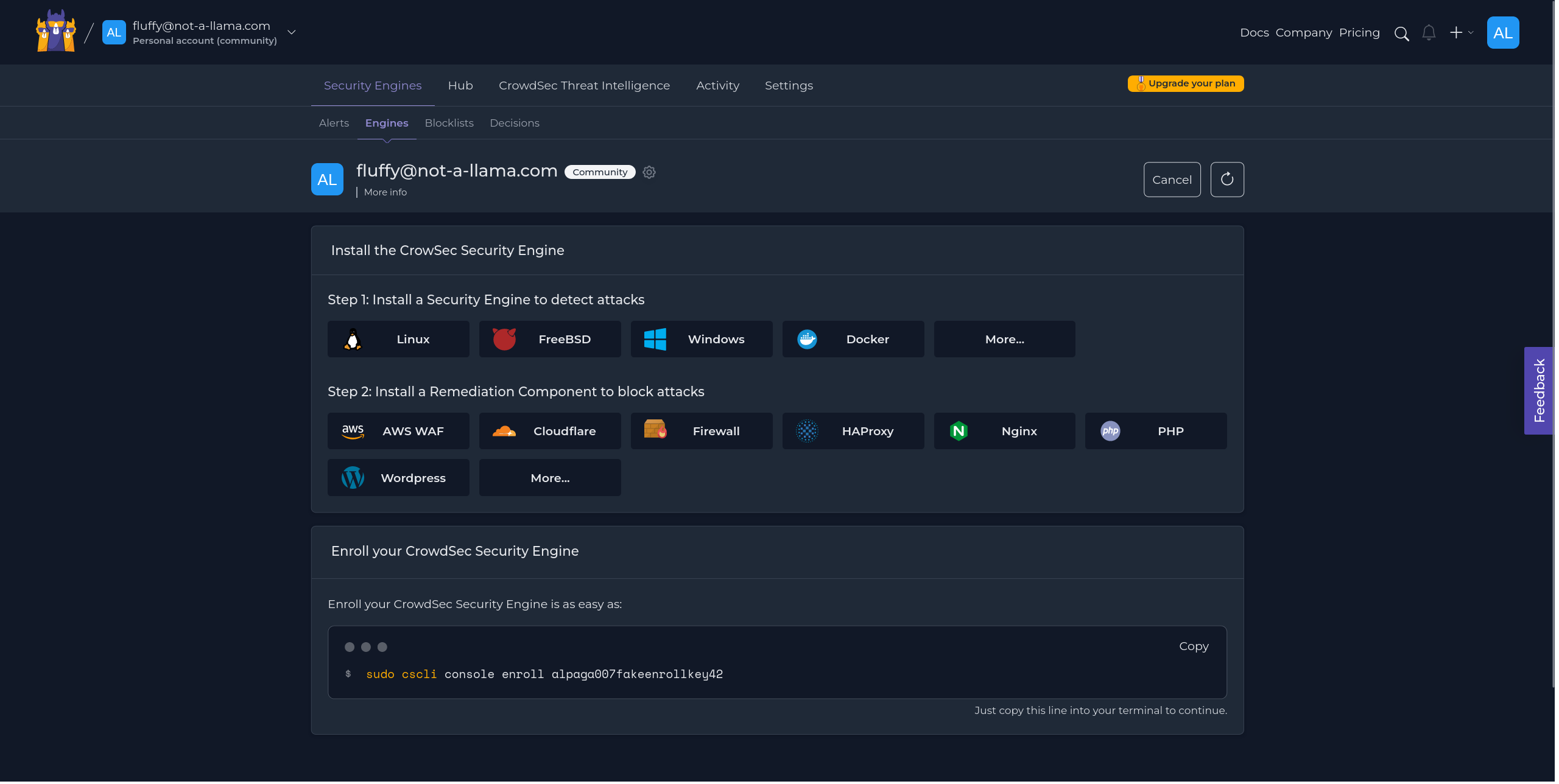Select the FreeBSD engine install option
The image size is (1559, 784).
point(550,339)
